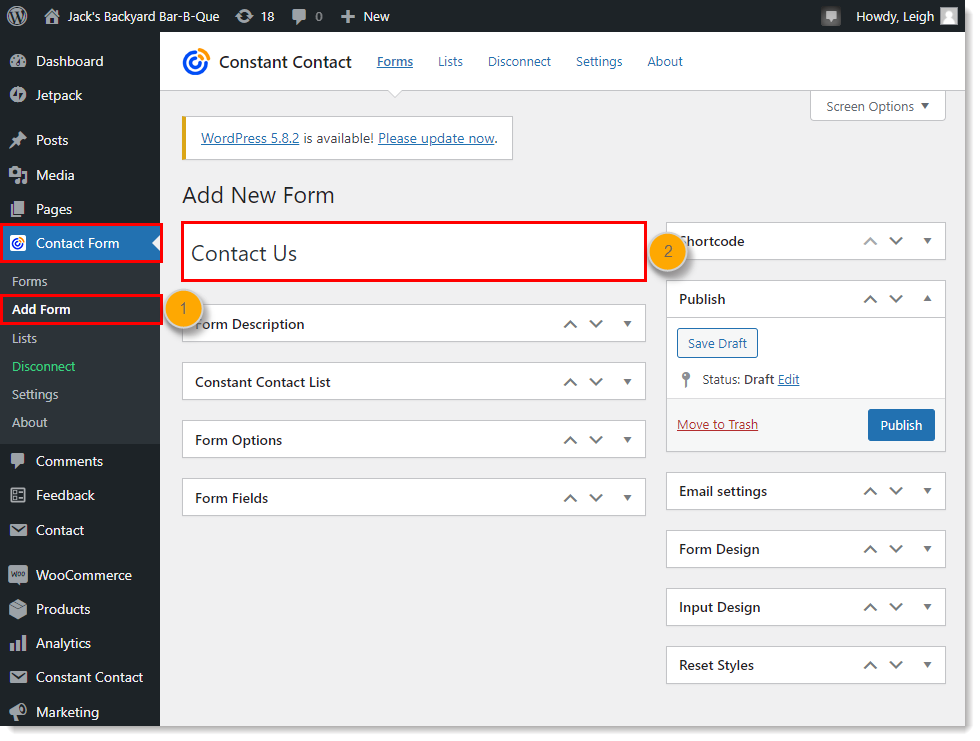Move Form Fields panel up

coord(570,498)
